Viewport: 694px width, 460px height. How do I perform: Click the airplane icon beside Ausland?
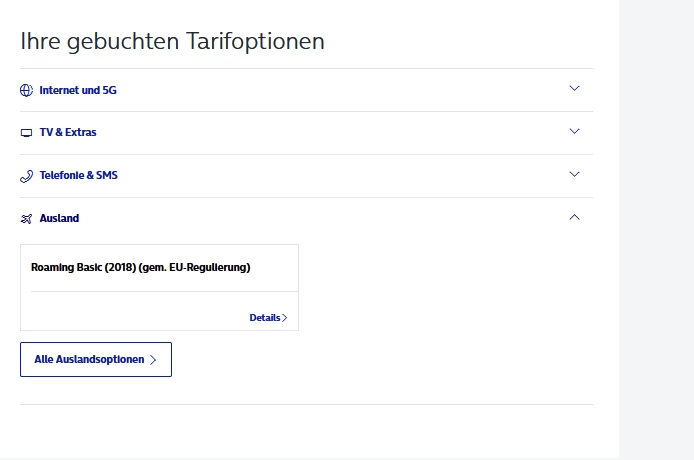click(27, 219)
